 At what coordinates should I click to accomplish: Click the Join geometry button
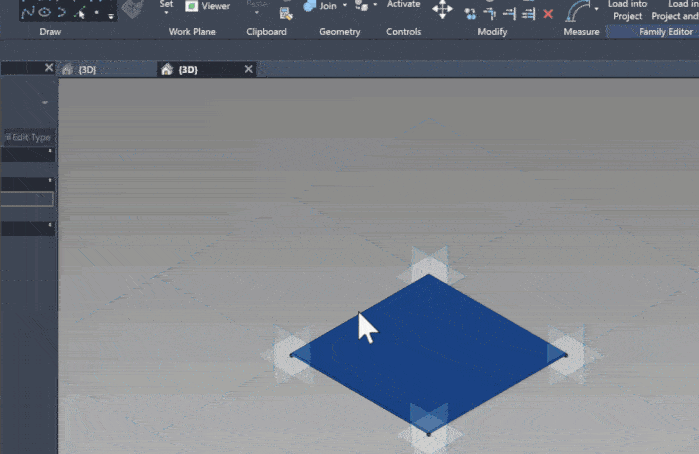tap(320, 6)
